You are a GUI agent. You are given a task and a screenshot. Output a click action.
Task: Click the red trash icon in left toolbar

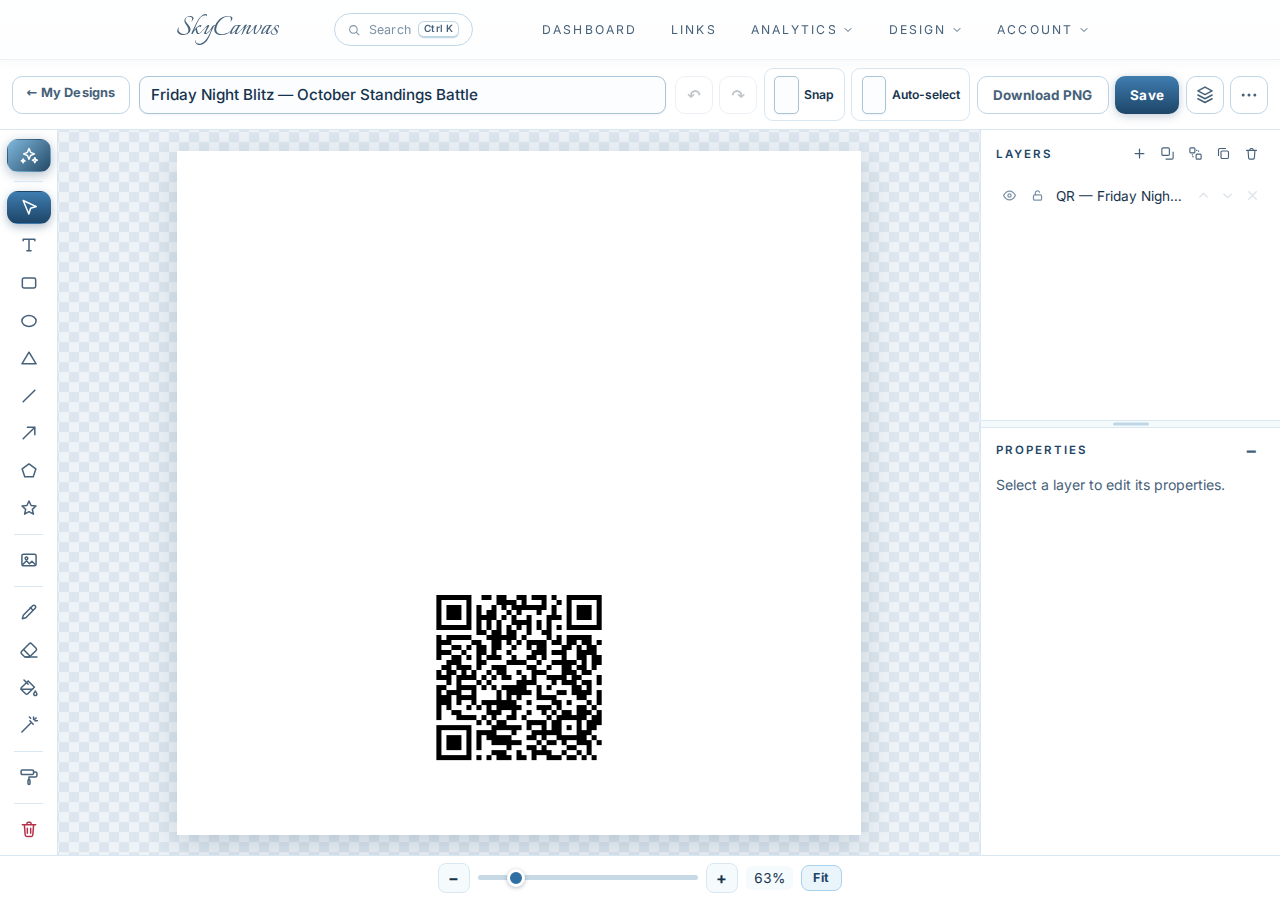point(29,829)
